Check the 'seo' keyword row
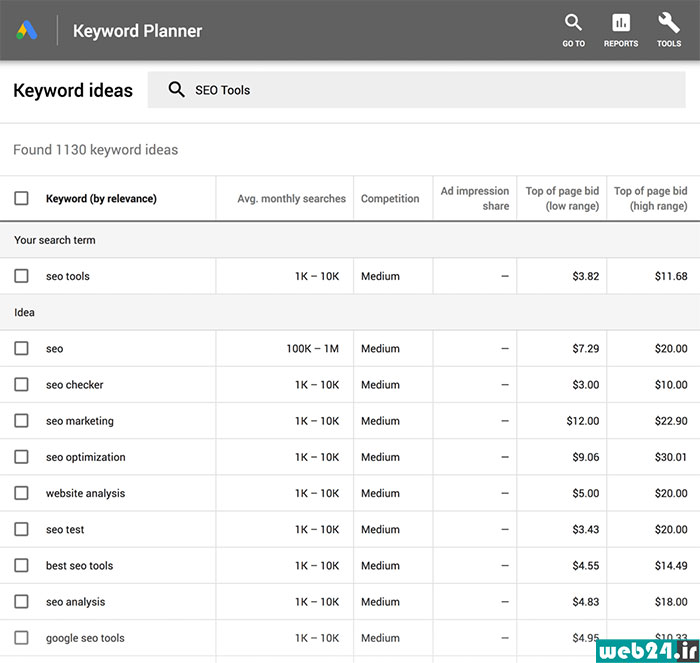 21,348
